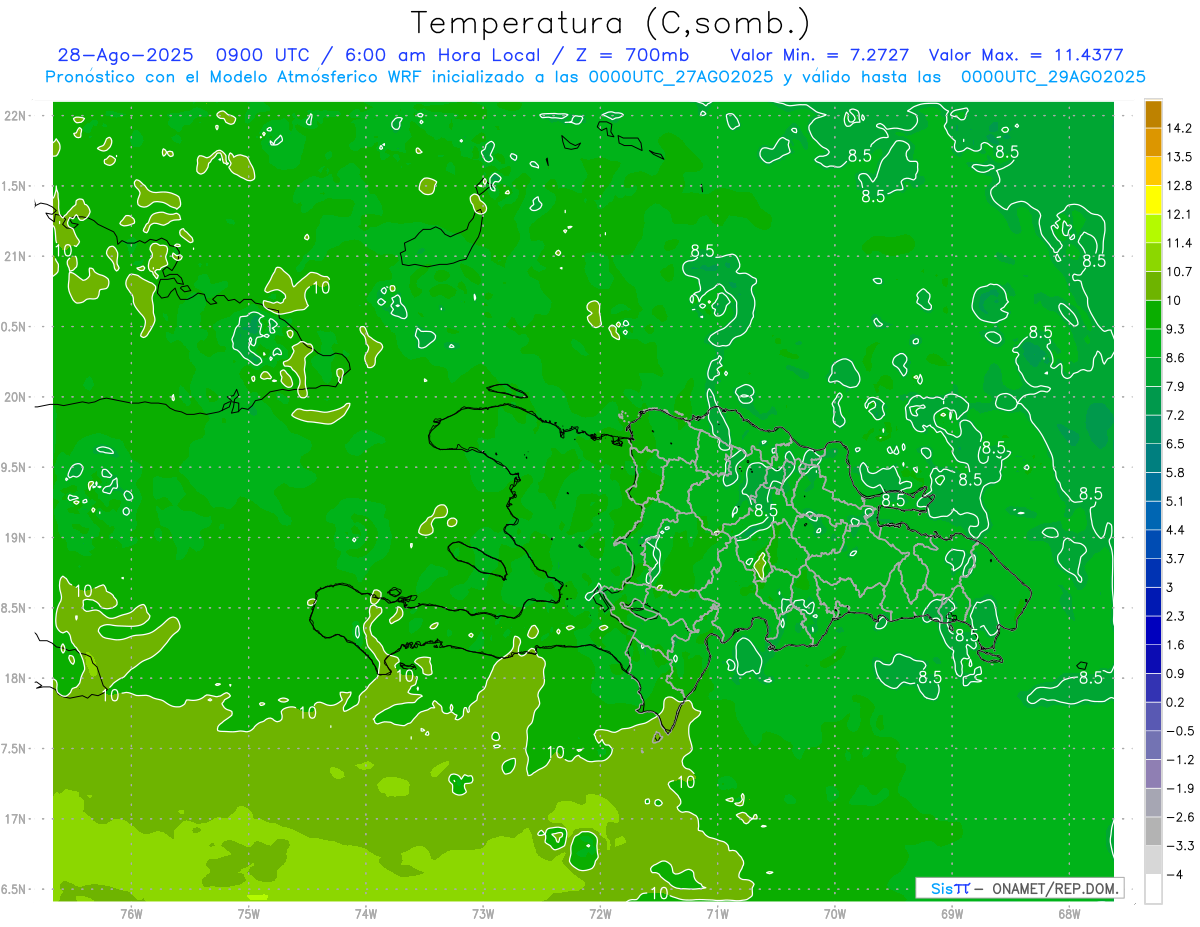
Task: Click the '12.8' colorbar label
Action: tap(1179, 185)
